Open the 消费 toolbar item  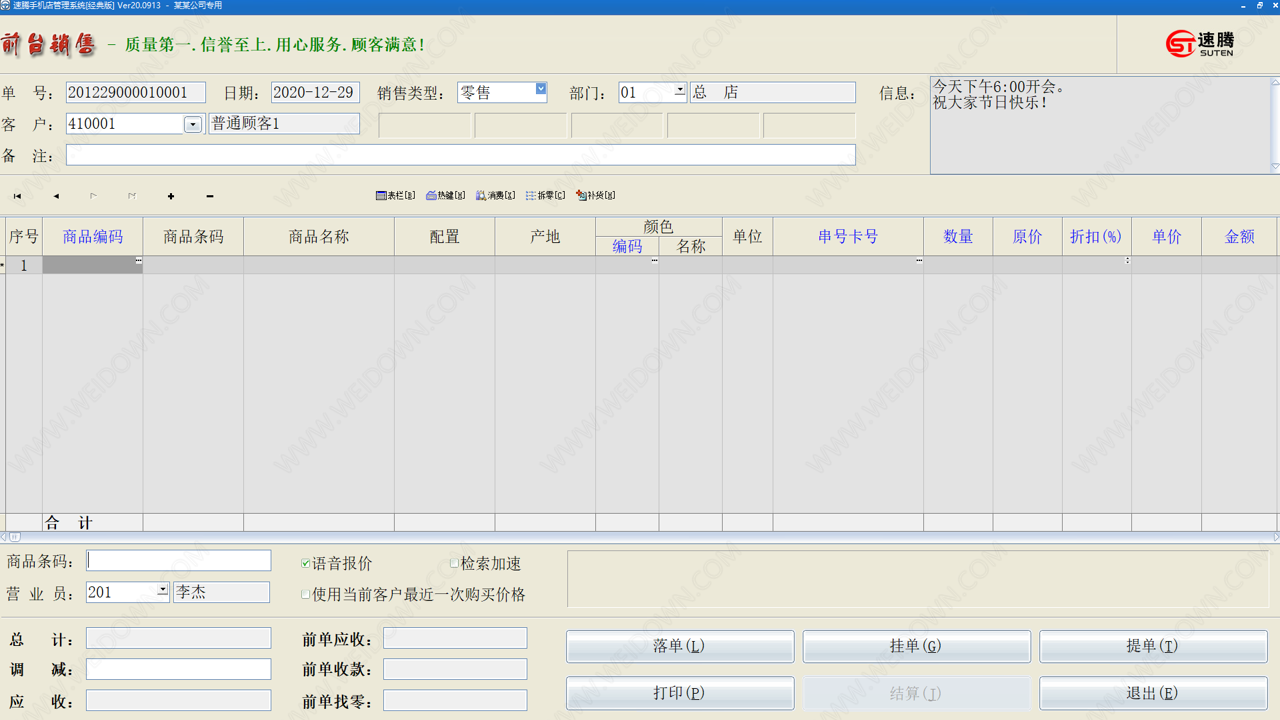click(x=495, y=196)
